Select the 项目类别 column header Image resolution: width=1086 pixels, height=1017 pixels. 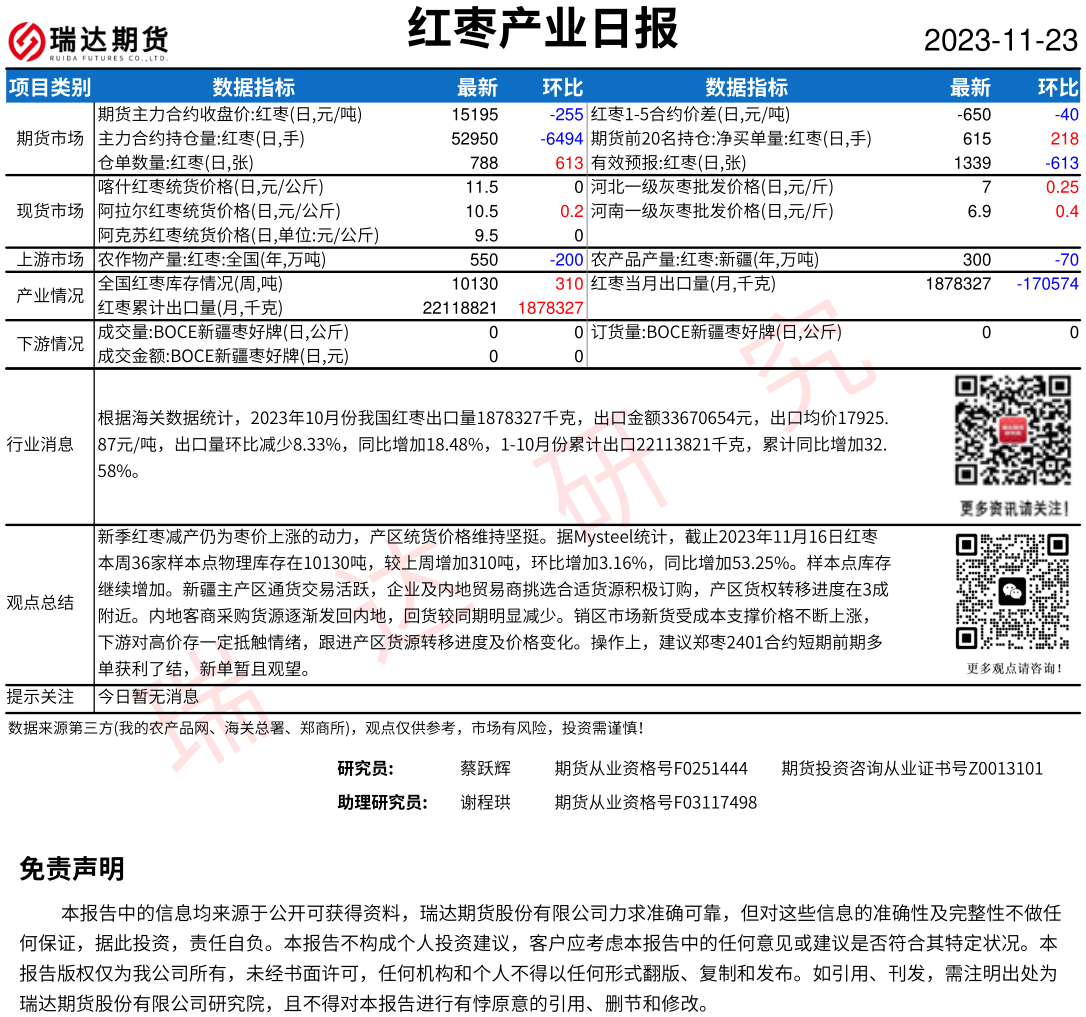pyautogui.click(x=50, y=87)
